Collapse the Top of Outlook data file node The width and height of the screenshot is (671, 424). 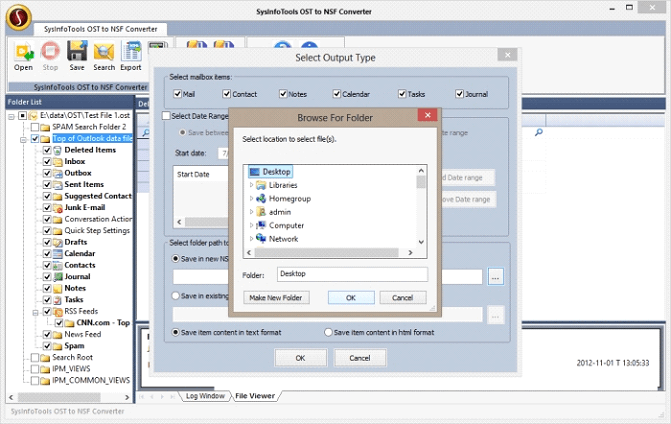pos(24,139)
